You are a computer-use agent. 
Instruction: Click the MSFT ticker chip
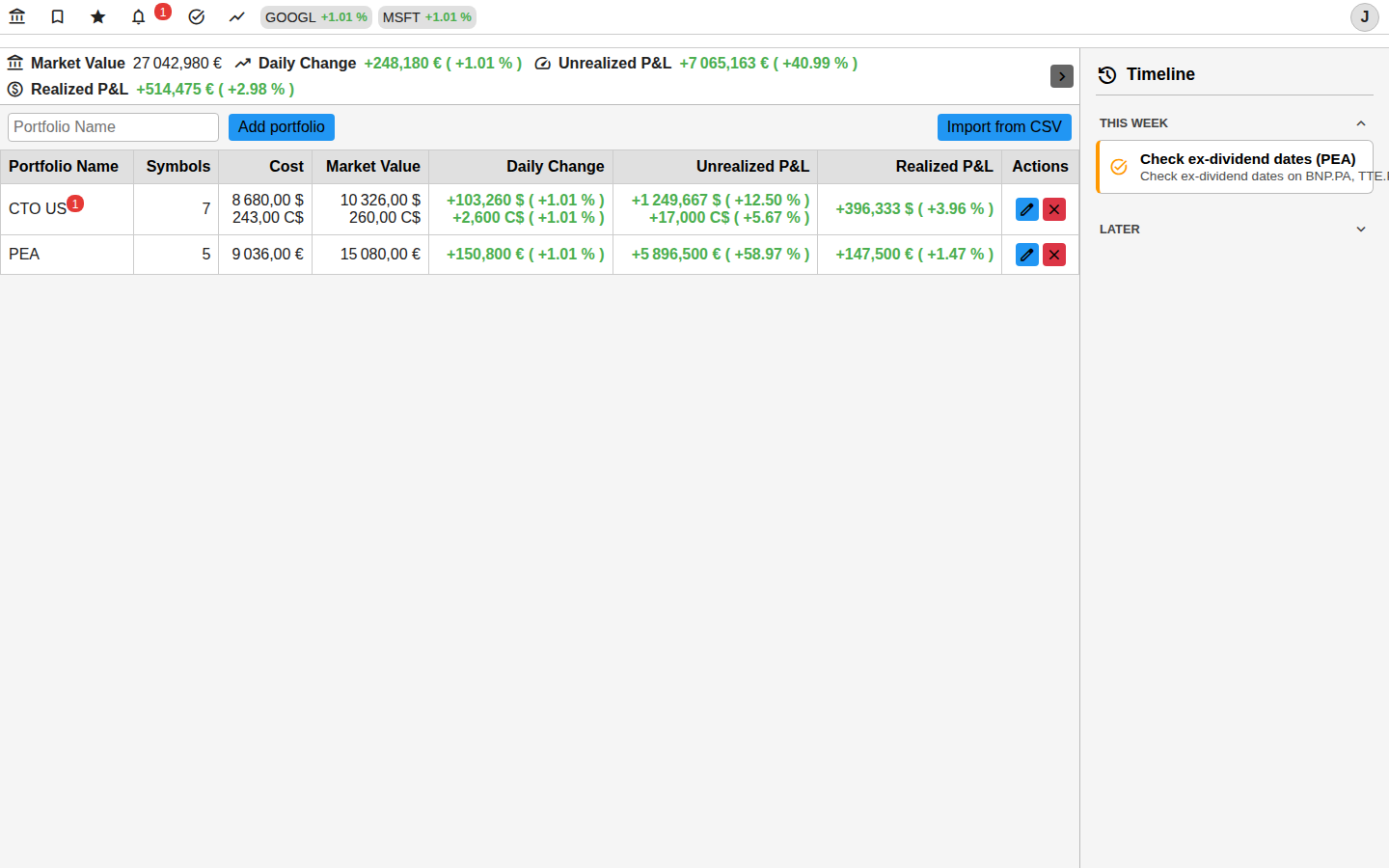click(x=427, y=17)
